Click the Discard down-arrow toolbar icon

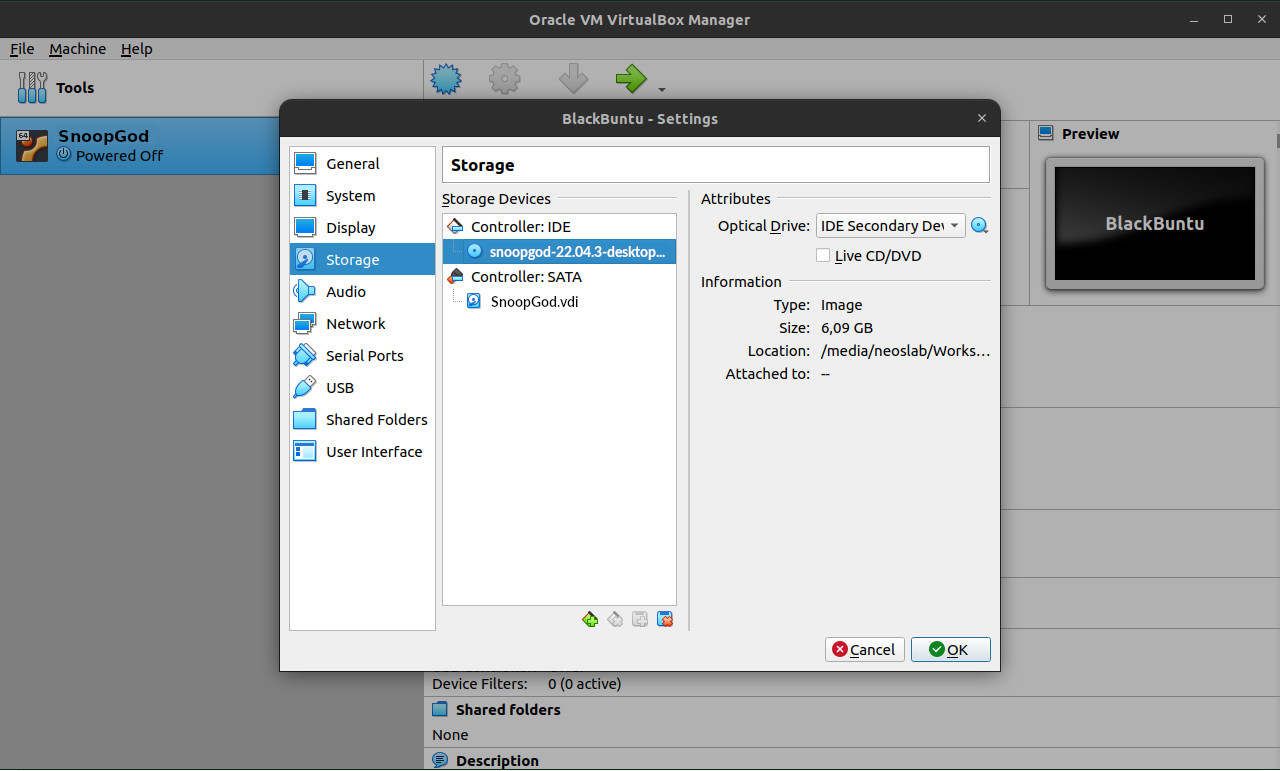tap(573, 79)
